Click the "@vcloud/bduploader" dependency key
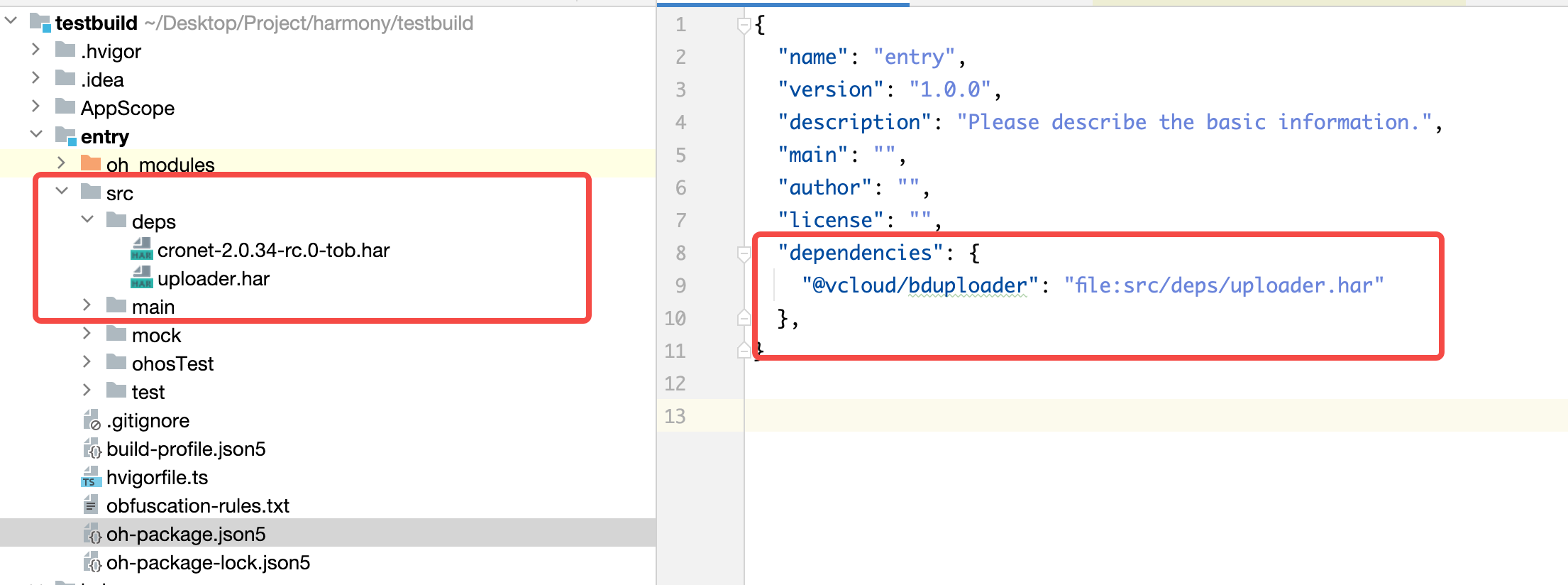 [x=920, y=285]
